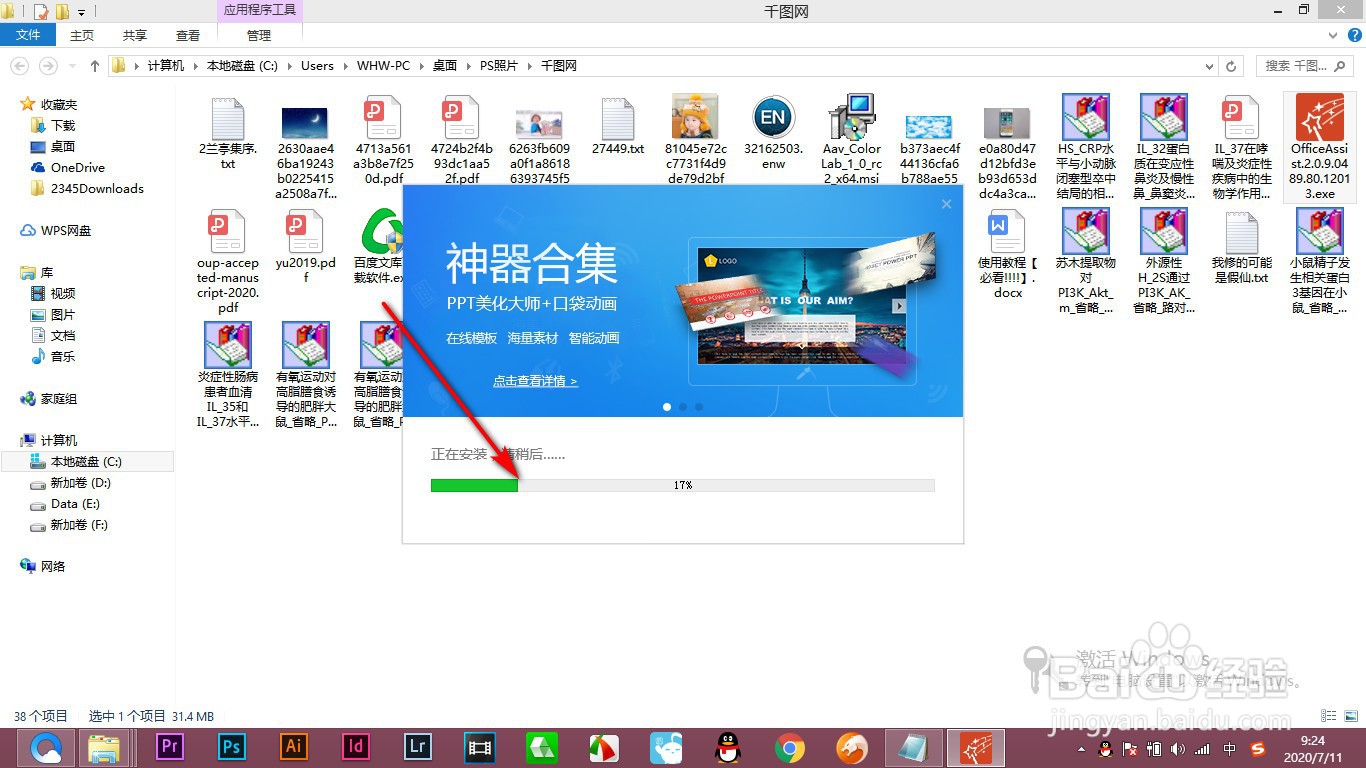1366x768 pixels.
Task: Select the third carousel dot in installer
Action: pyautogui.click(x=699, y=407)
